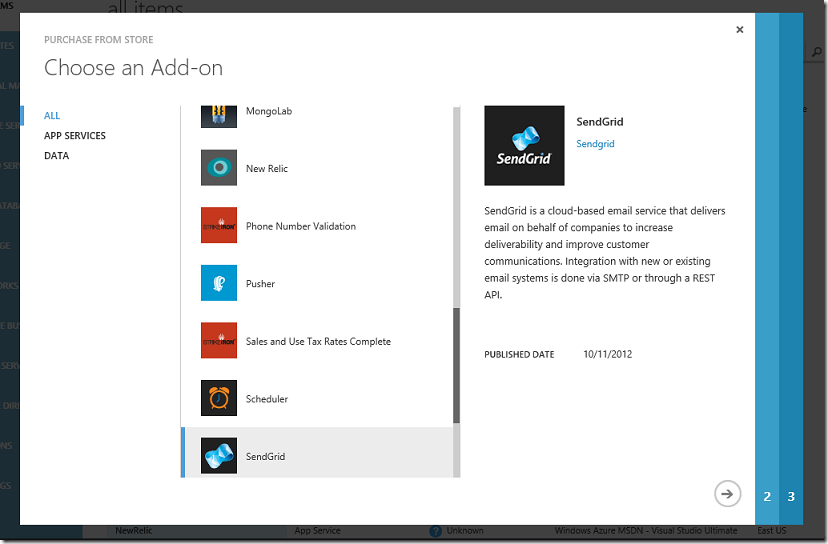Click the scrollbar track above the thumb
The height and width of the screenshot is (544, 828).
(456, 207)
